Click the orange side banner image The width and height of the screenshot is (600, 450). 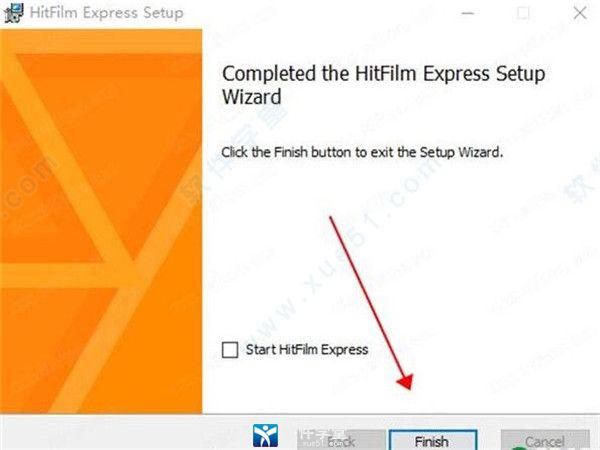coord(101,221)
